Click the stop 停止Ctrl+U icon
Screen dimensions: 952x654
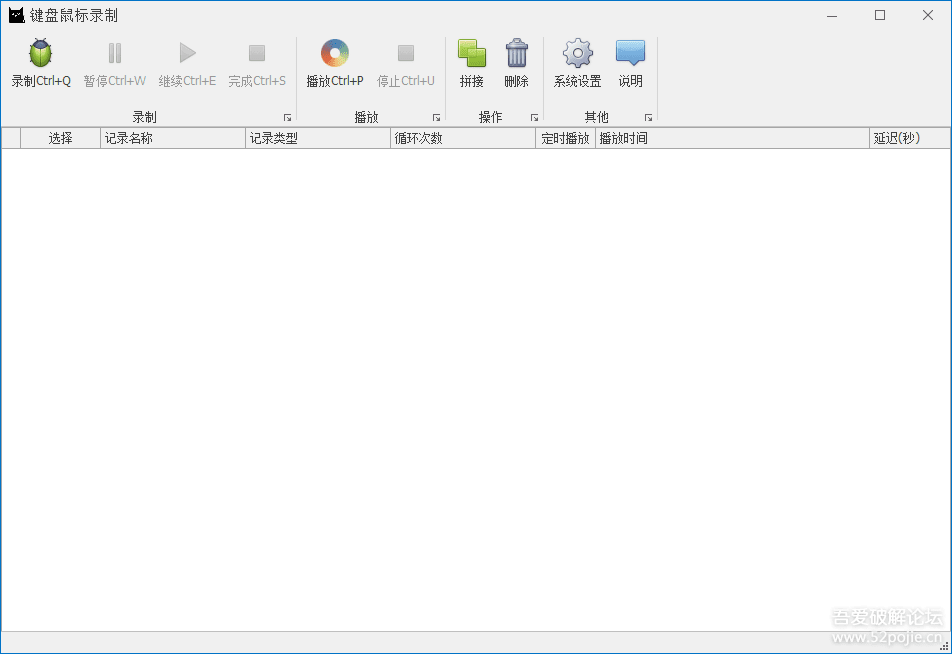point(406,53)
